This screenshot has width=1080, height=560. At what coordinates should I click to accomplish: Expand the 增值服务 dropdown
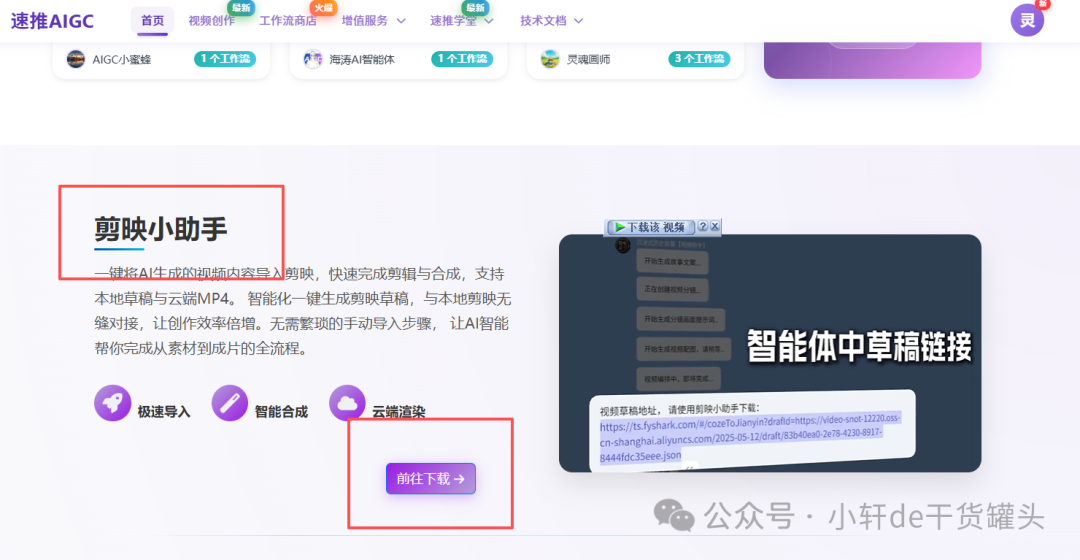tap(373, 21)
